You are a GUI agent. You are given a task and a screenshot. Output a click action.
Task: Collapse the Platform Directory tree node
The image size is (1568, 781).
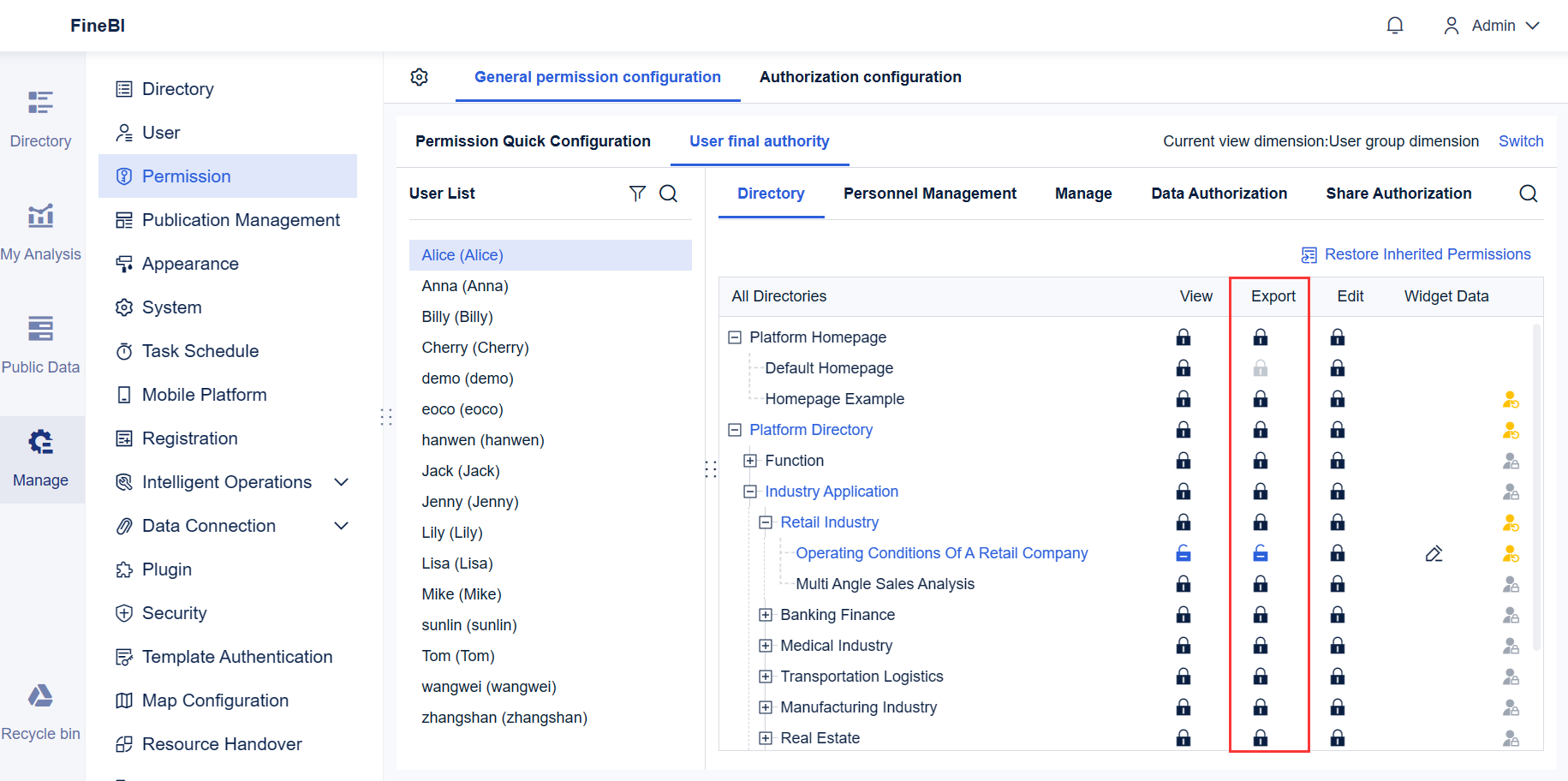pyautogui.click(x=734, y=430)
